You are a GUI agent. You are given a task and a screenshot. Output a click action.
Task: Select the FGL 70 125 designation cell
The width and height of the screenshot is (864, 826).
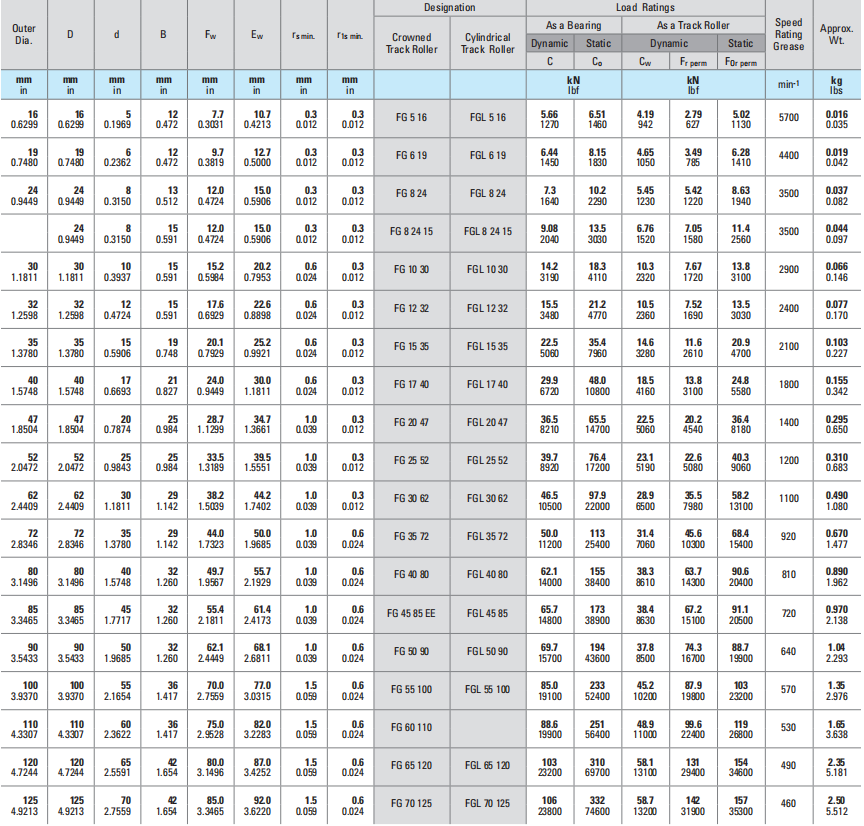(487, 804)
